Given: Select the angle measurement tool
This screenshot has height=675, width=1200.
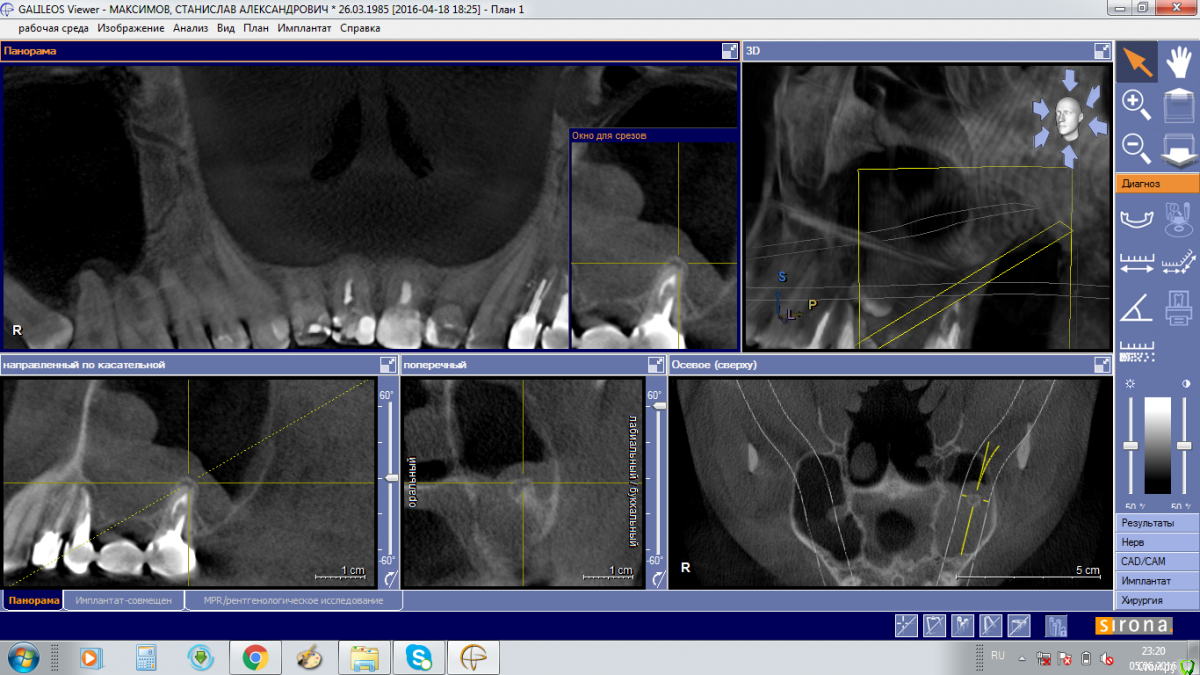Looking at the screenshot, I should [x=1136, y=308].
